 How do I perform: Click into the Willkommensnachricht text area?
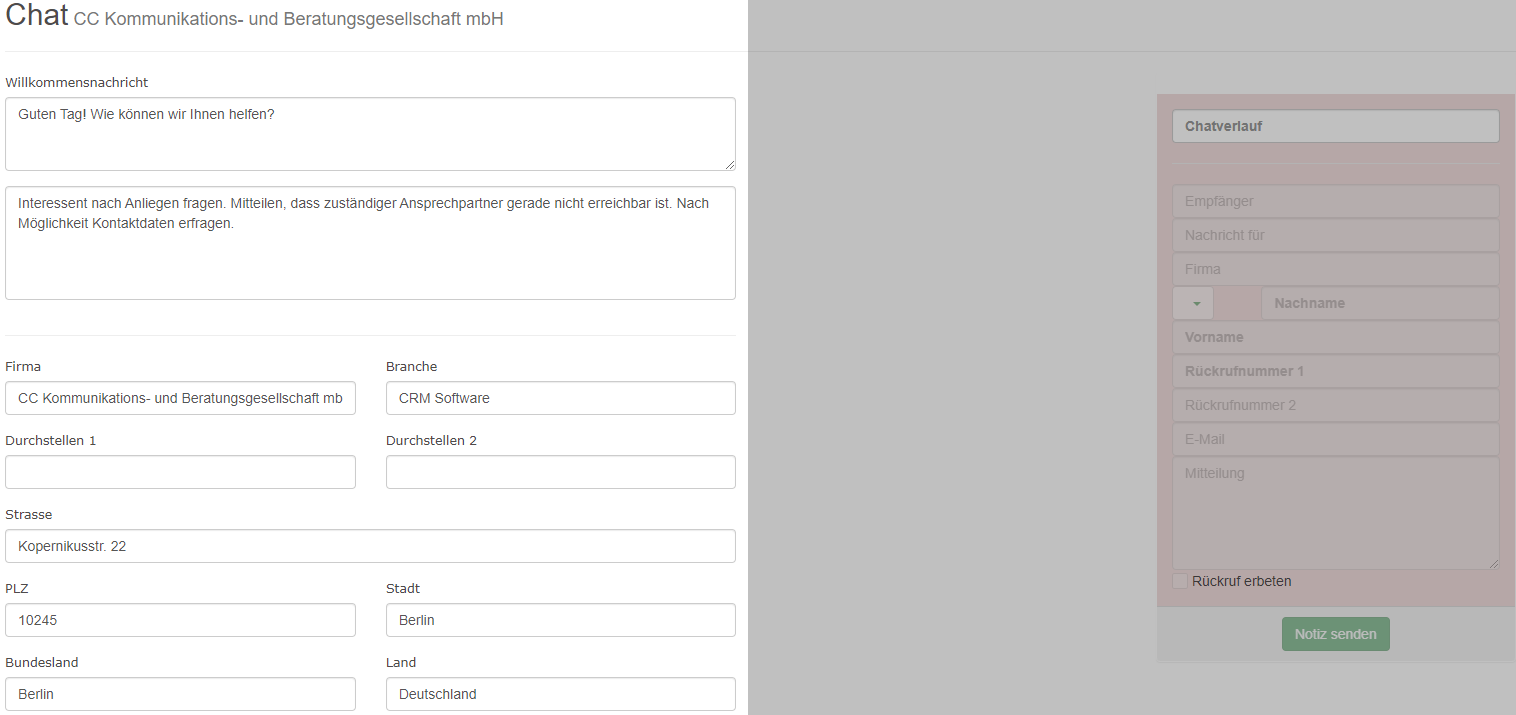point(370,134)
